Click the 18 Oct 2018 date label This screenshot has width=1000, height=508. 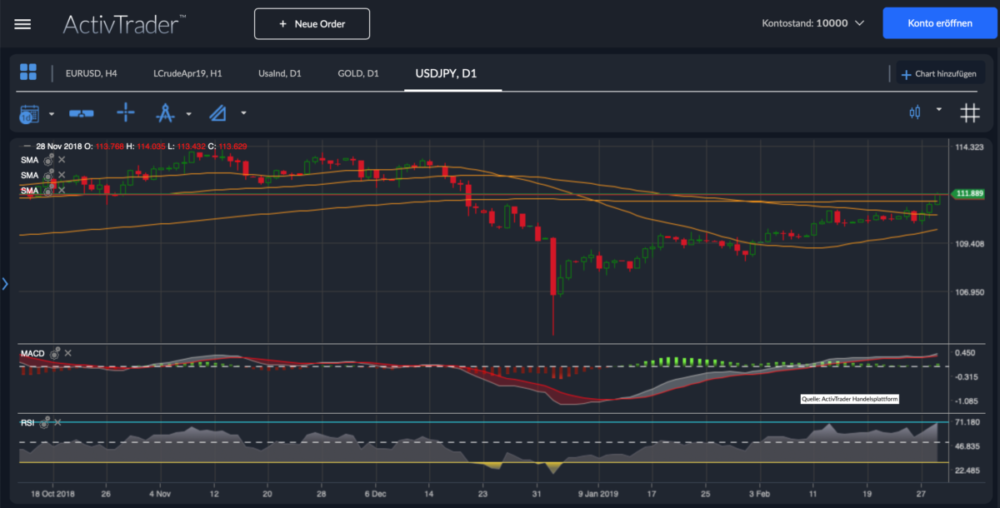(52, 493)
